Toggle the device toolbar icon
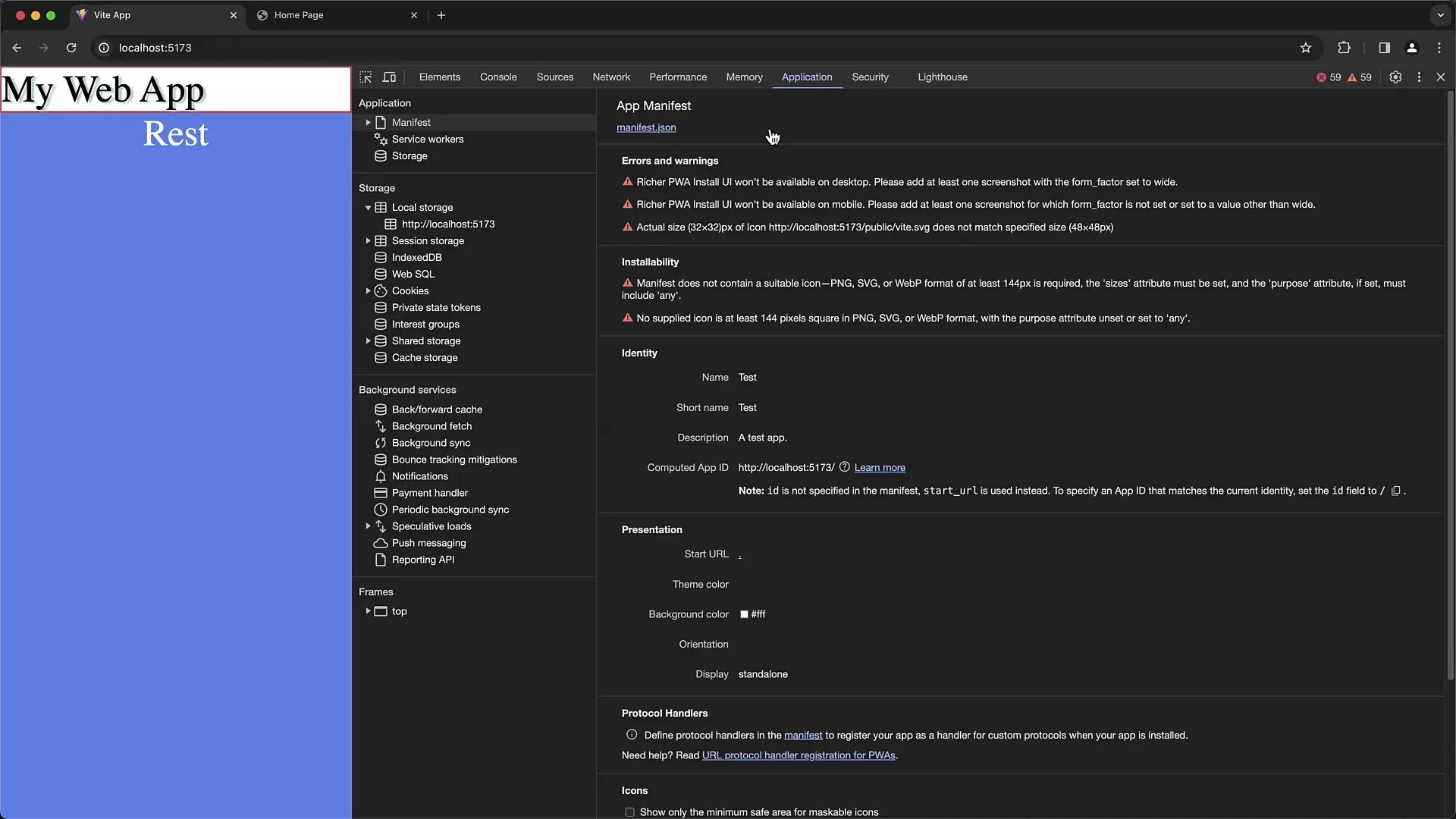1456x819 pixels. (x=389, y=77)
